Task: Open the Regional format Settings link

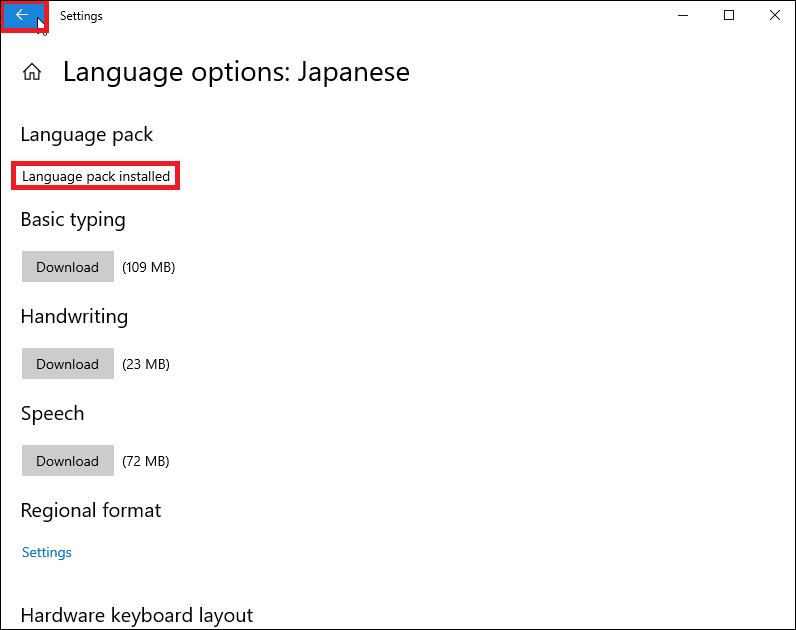Action: pyautogui.click(x=47, y=552)
